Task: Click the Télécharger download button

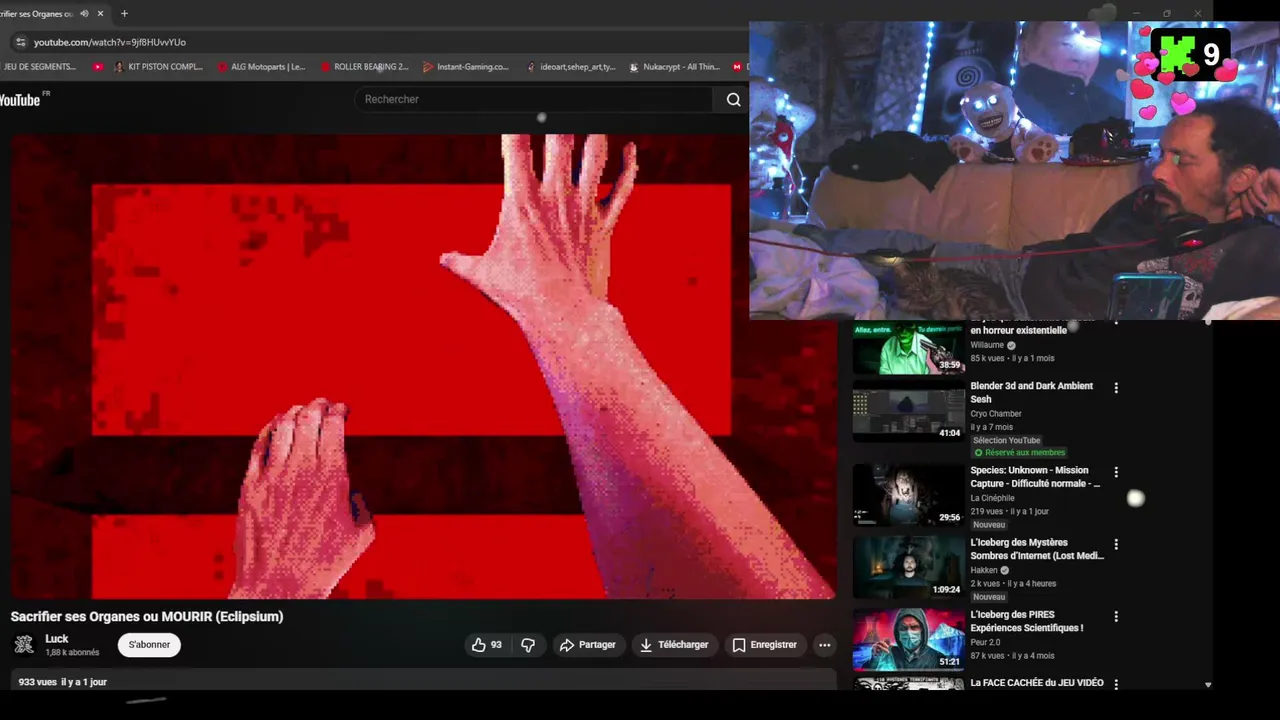Action: tap(674, 645)
